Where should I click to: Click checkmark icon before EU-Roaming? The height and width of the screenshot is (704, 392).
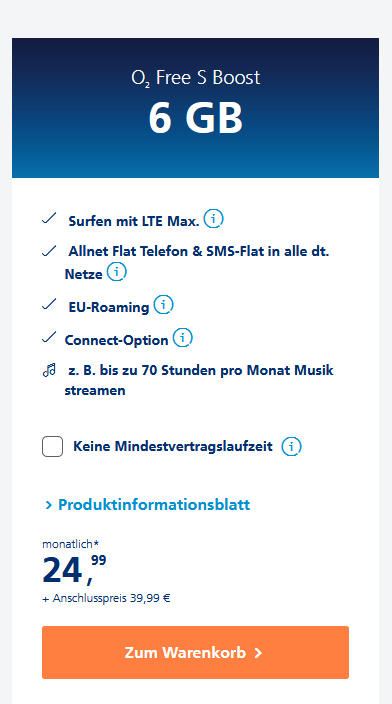(49, 304)
